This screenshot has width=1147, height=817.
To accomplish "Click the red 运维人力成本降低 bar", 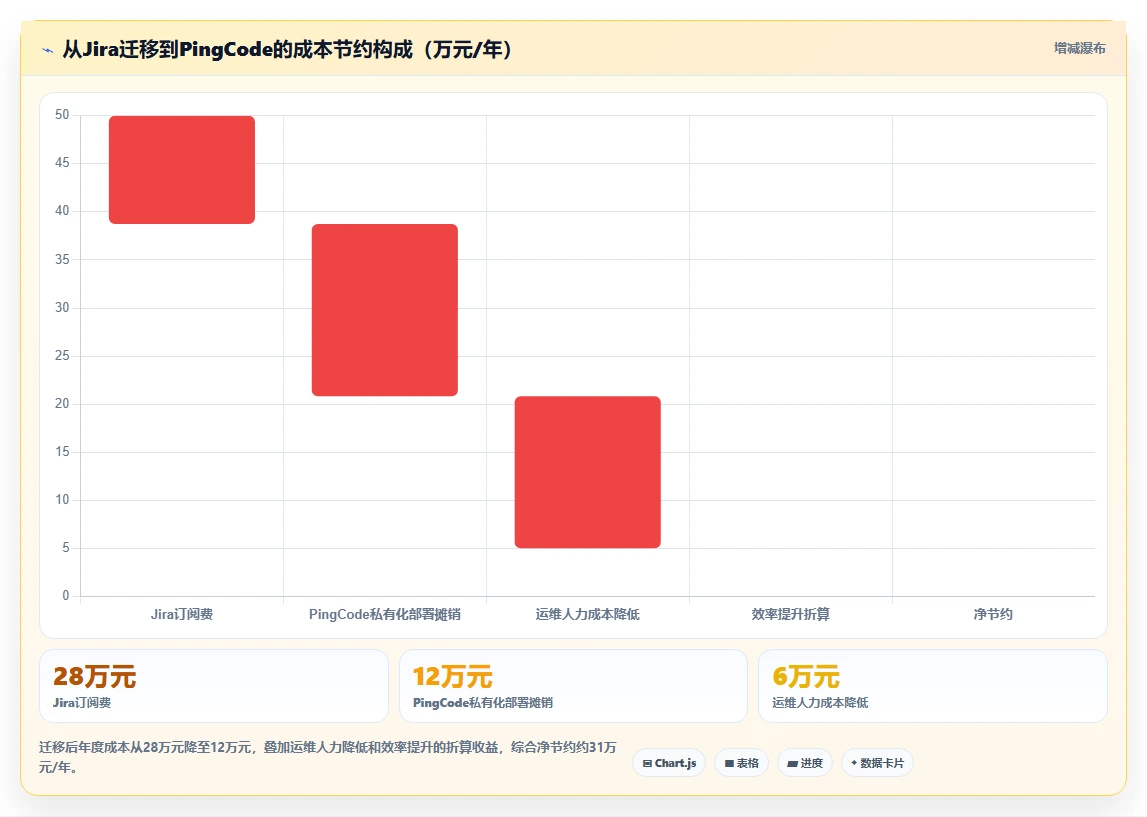I will point(587,472).
